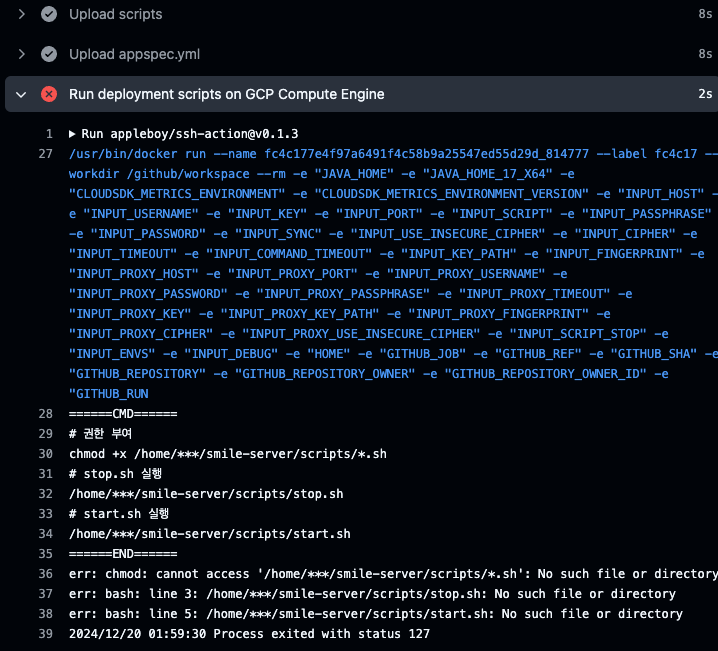Click the 'err: bash: line 3' error line
The width and height of the screenshot is (718, 651).
point(372,594)
